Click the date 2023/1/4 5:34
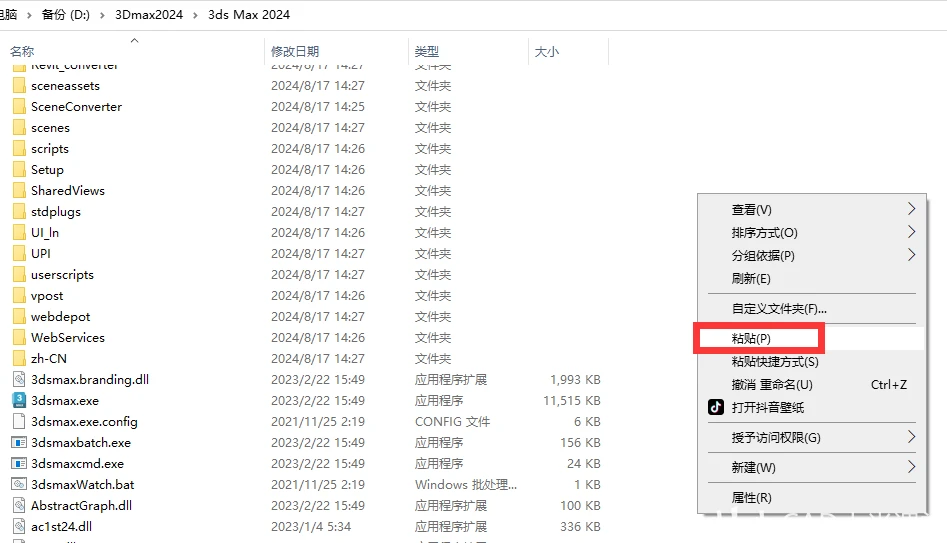The image size is (947, 543). pos(311,527)
